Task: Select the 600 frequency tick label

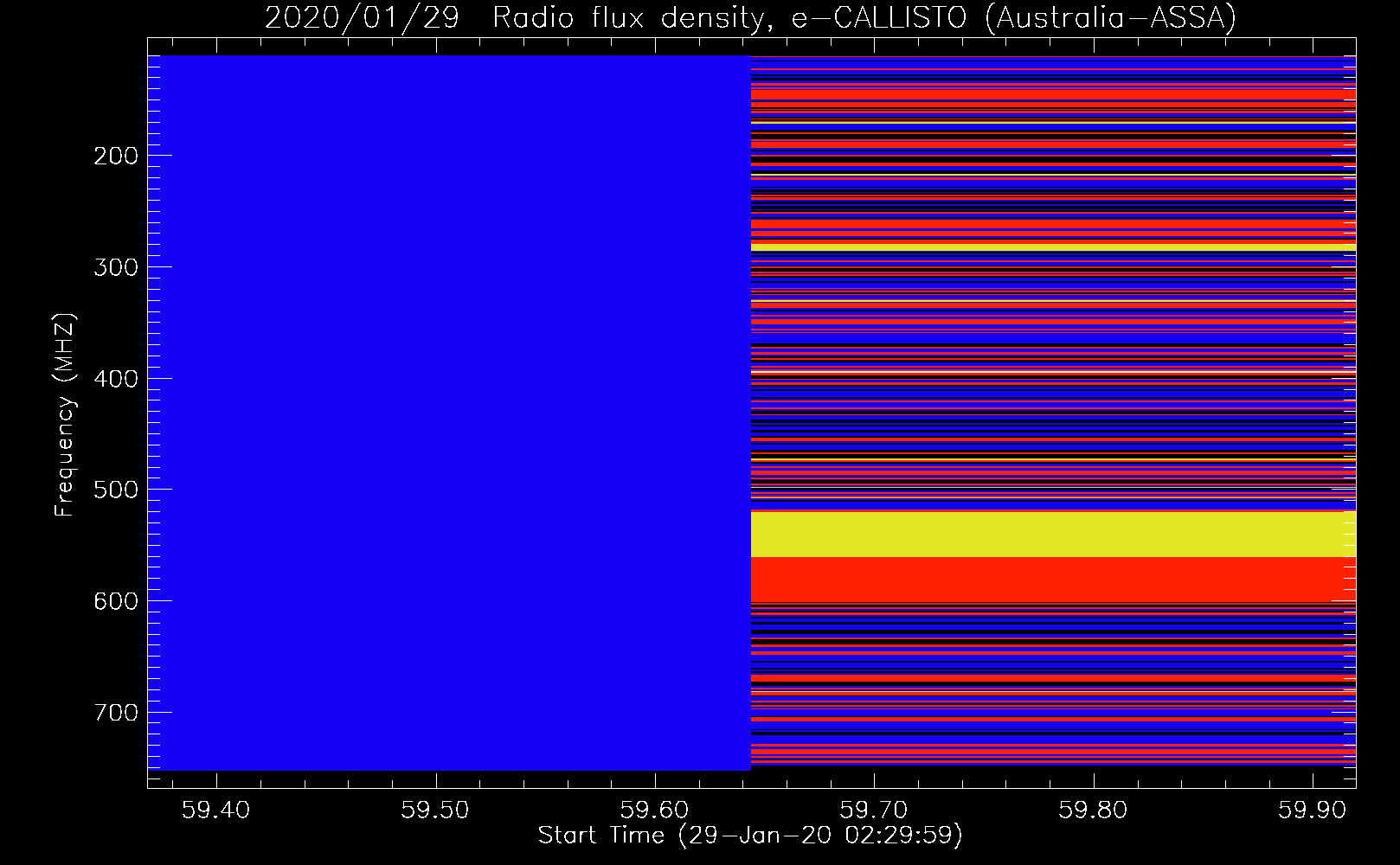Action: coord(116,601)
